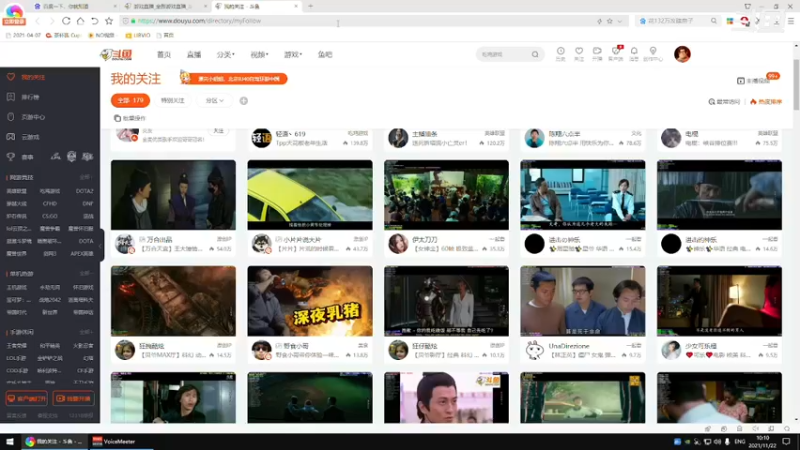Open the 深夜乳猪 stream thumbnail
Image resolution: width=800 pixels, height=450 pixels.
(310, 301)
